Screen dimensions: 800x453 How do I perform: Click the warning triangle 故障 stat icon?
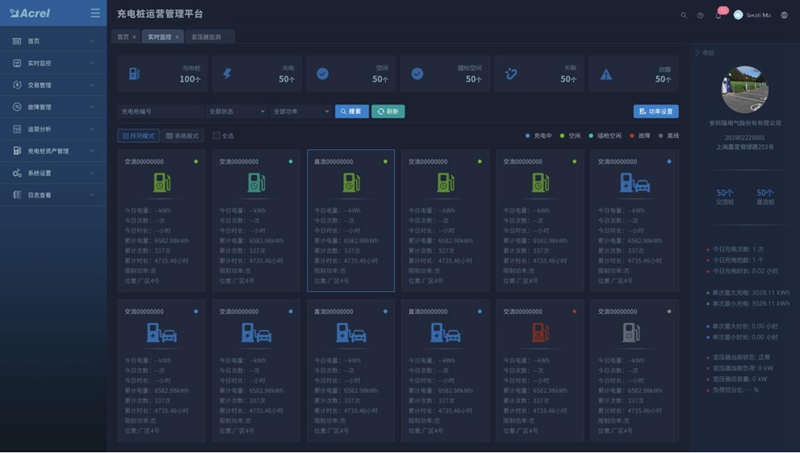606,74
